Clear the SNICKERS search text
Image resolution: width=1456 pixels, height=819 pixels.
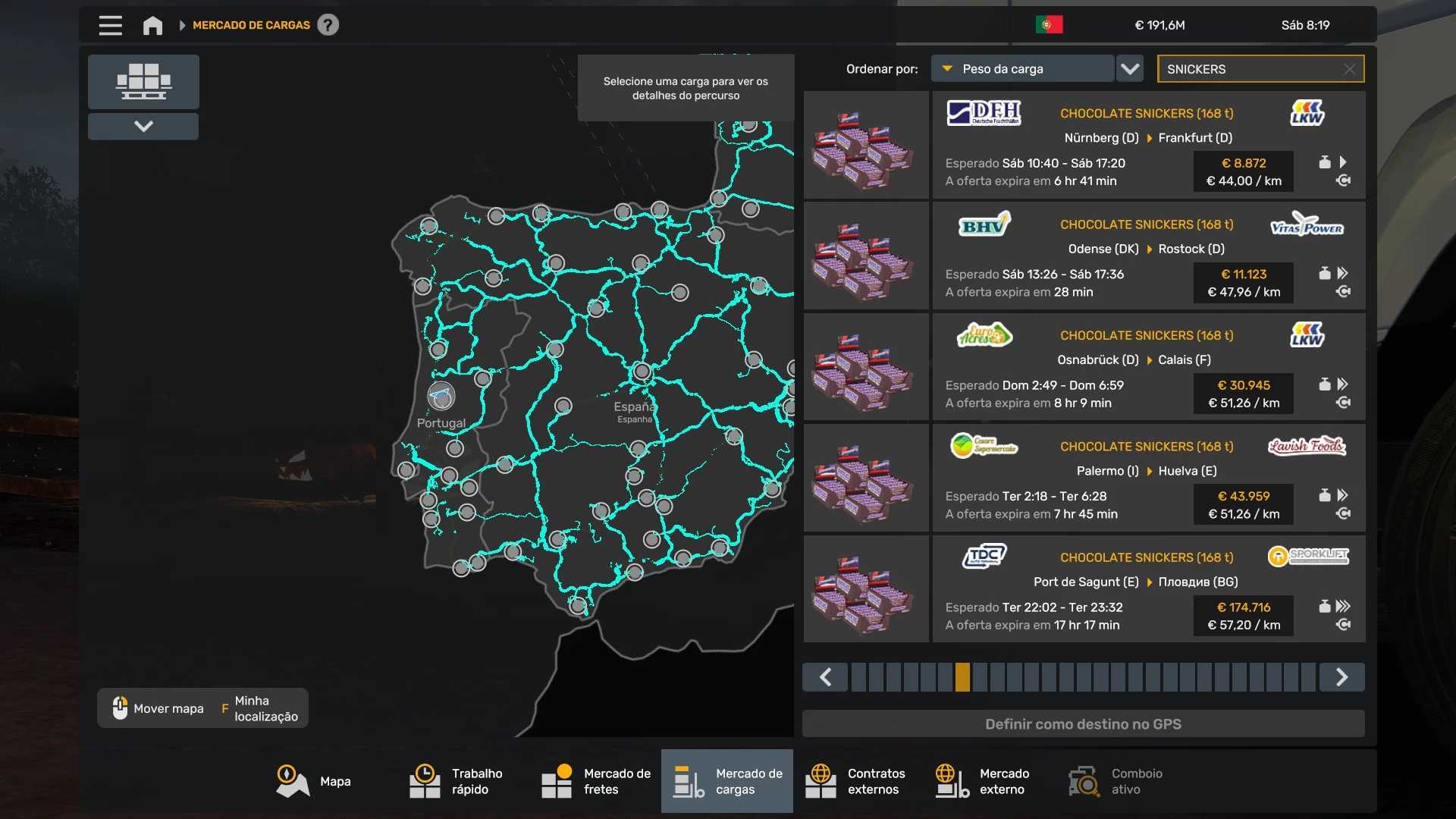[x=1349, y=69]
